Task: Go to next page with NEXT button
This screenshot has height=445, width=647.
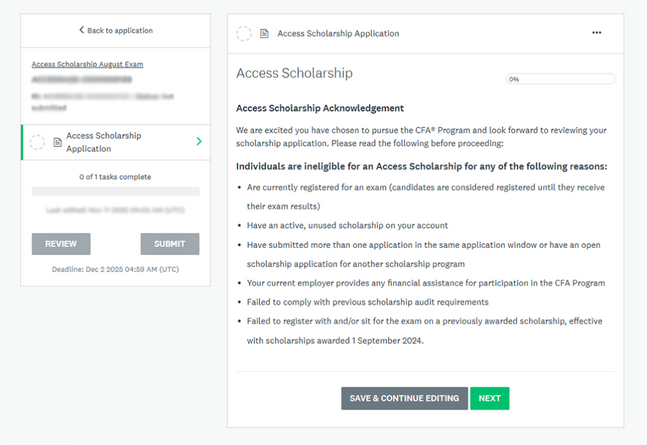Action: pos(489,398)
